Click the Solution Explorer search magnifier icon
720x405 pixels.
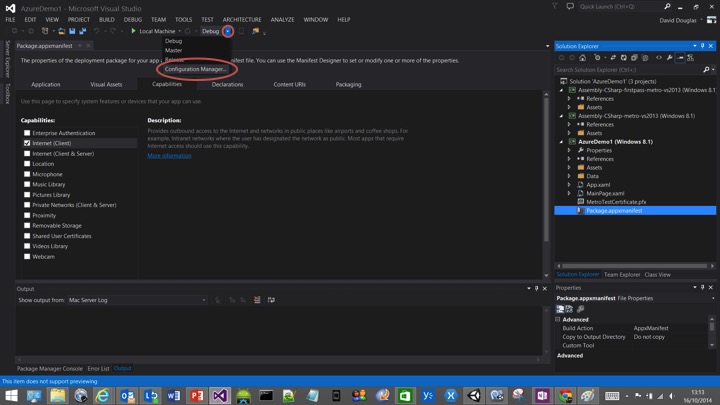(x=706, y=69)
